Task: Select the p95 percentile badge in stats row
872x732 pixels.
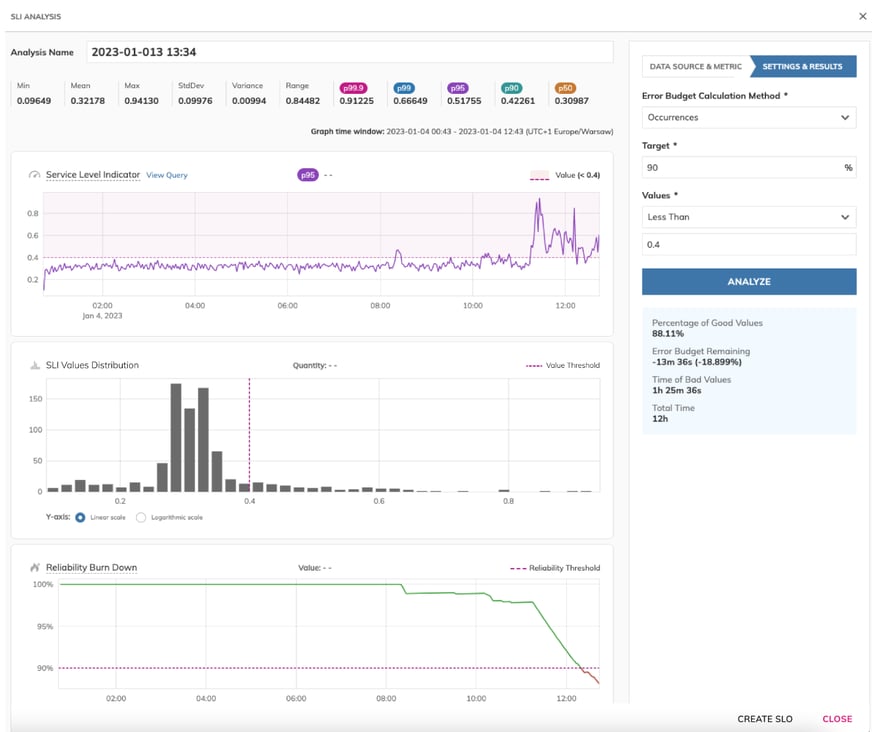Action: coord(458,88)
